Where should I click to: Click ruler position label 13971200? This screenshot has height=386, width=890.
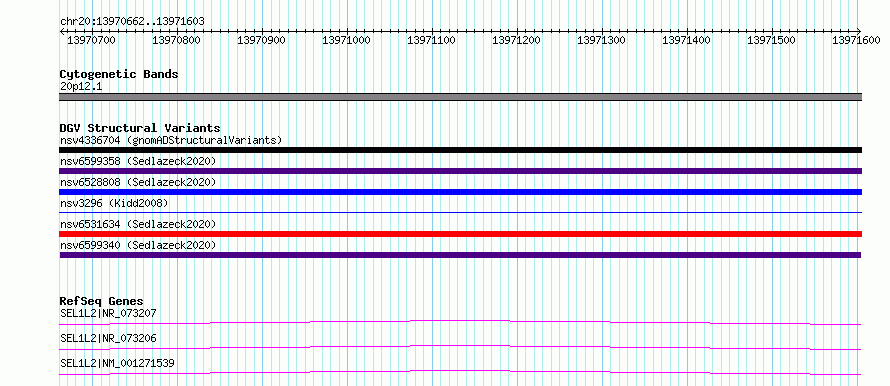tap(516, 40)
